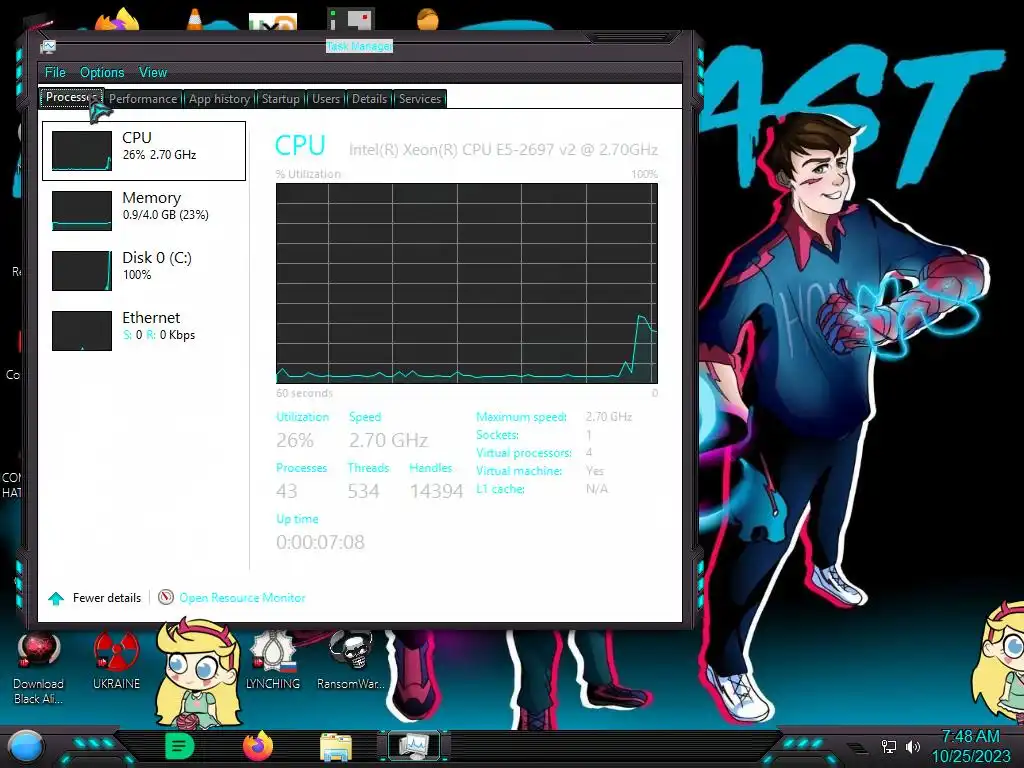Open the File menu
This screenshot has width=1024, height=768.
pos(55,72)
